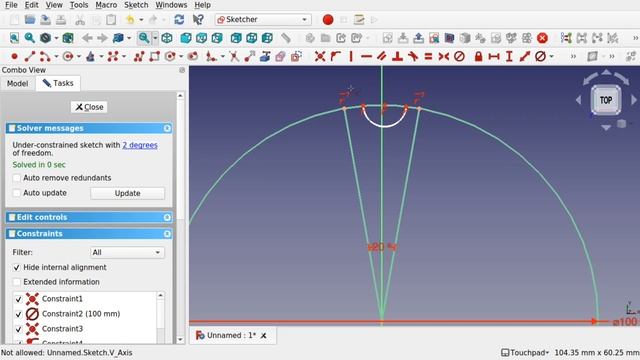
Task: Toggle construction geometry mode icon
Action: (x=296, y=56)
